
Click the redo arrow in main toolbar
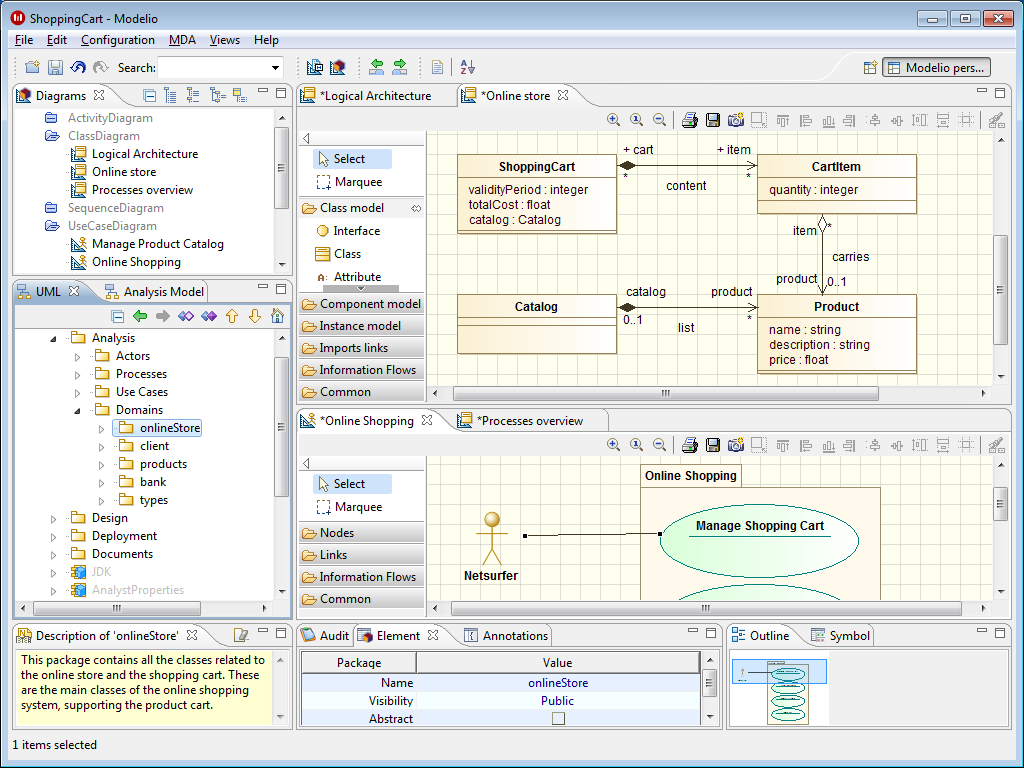tap(100, 67)
